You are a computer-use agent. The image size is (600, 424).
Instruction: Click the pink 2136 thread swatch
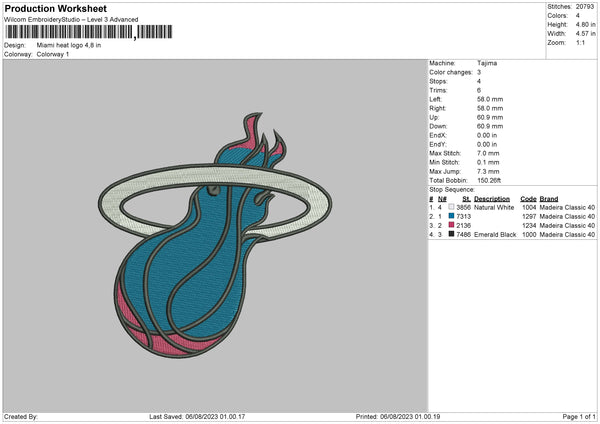[x=452, y=225]
